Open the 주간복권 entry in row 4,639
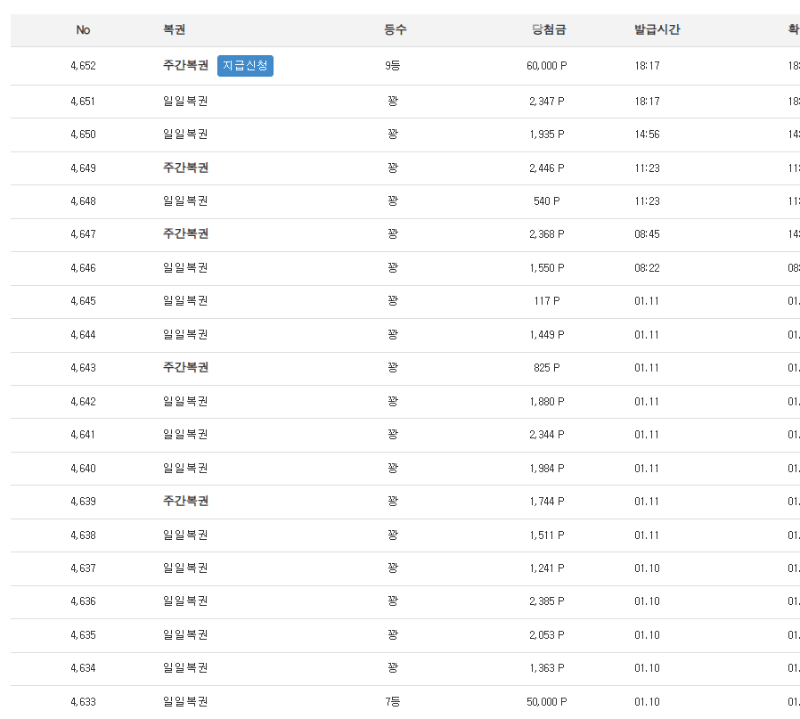The image size is (800, 719). [x=185, y=501]
